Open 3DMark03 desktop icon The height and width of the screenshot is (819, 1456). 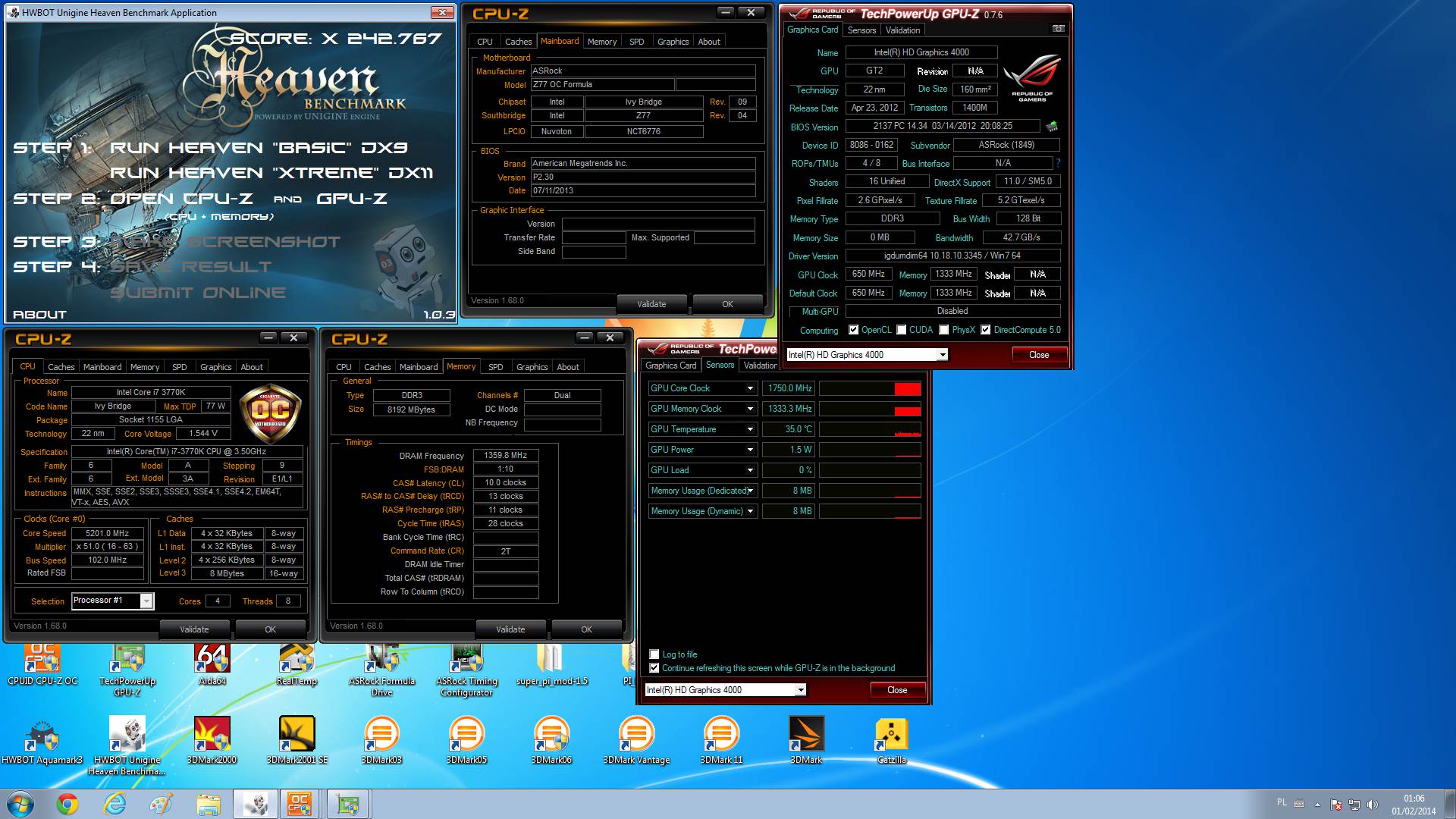click(381, 741)
